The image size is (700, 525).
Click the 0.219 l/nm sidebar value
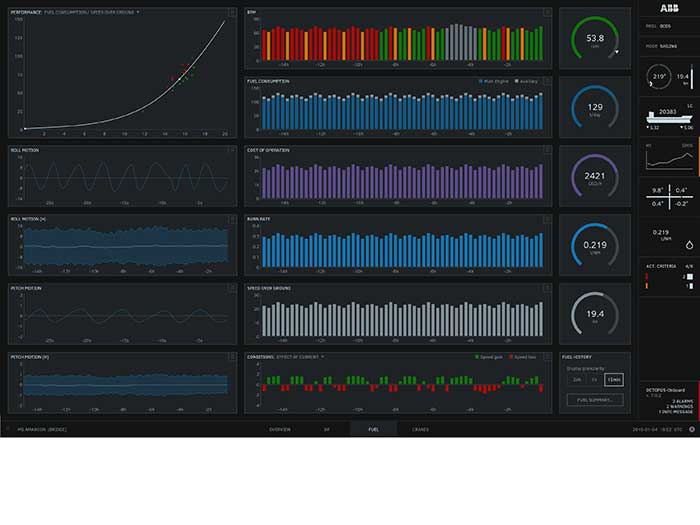click(x=661, y=235)
